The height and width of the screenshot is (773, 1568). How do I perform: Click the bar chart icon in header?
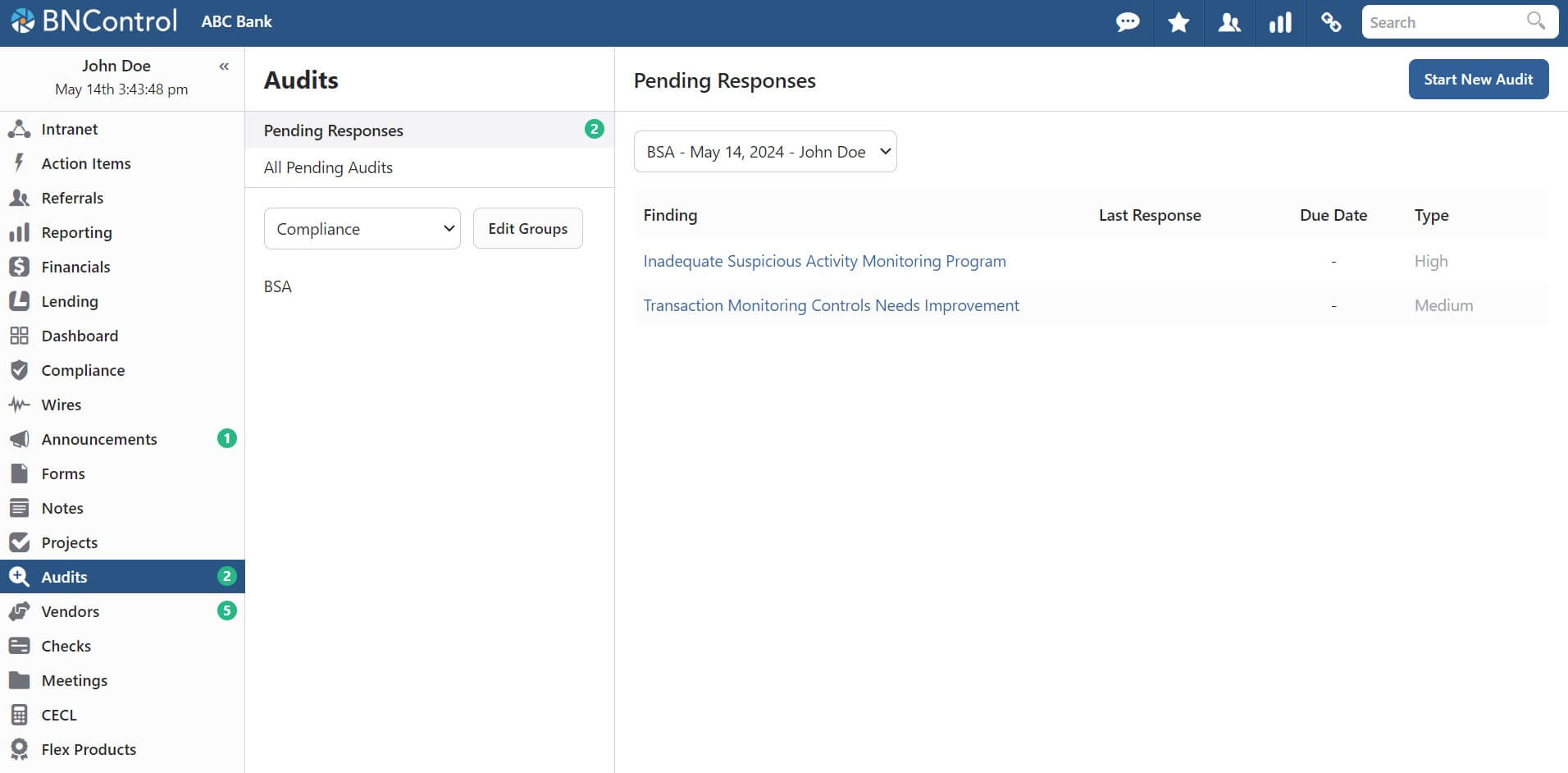click(x=1280, y=22)
